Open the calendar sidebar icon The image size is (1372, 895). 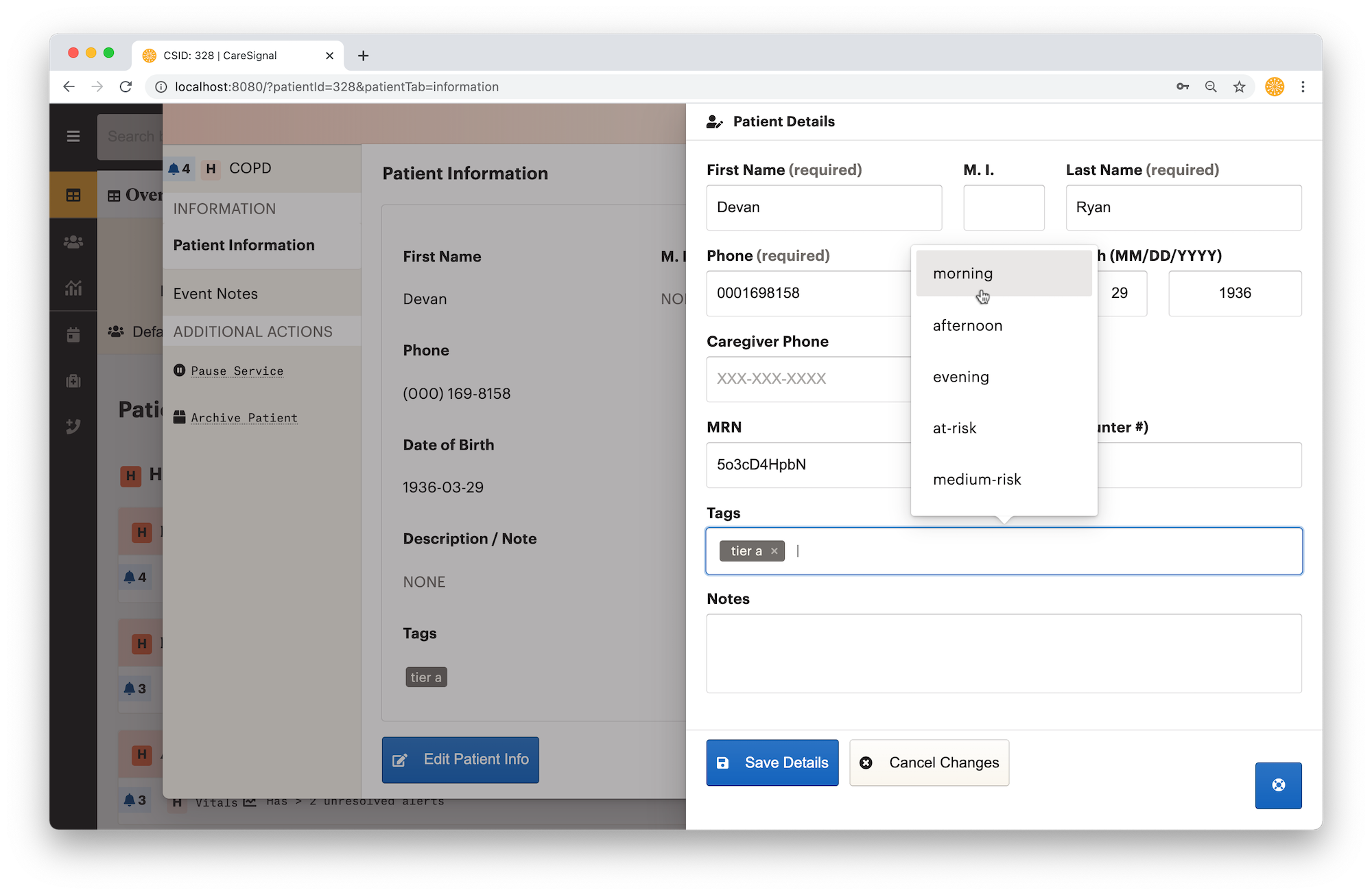coord(73,335)
